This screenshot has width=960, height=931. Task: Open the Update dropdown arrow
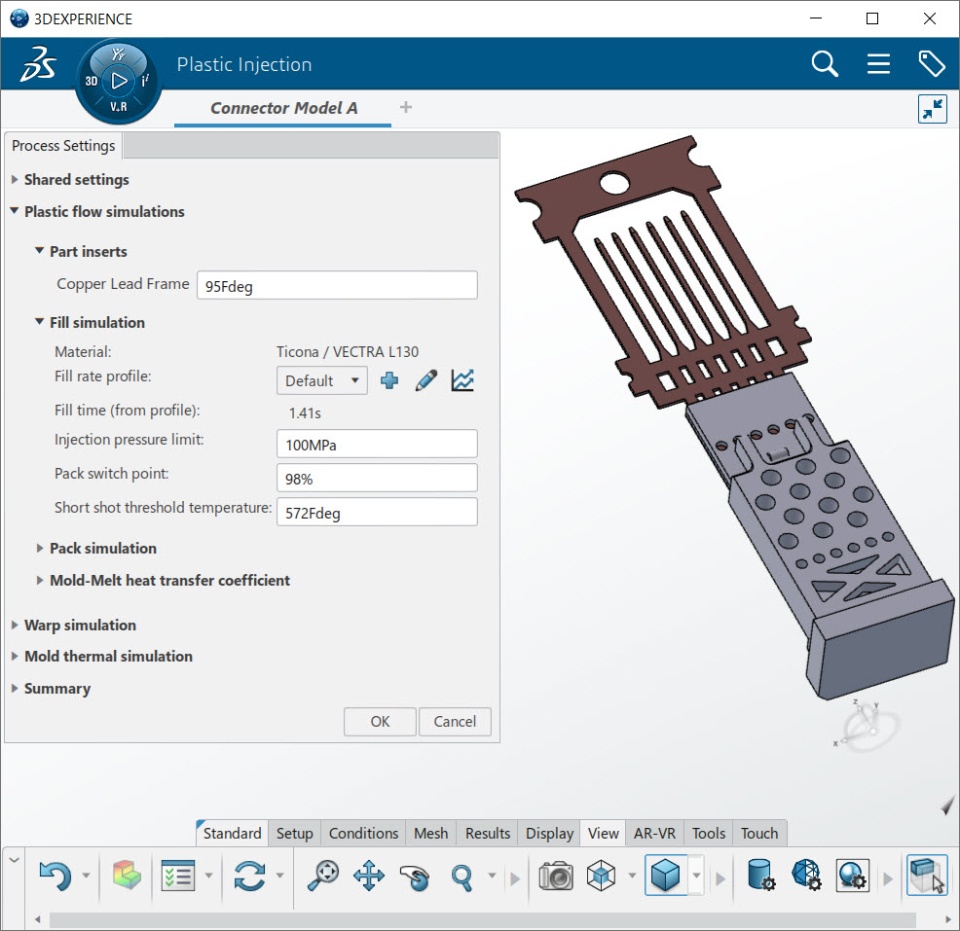click(x=280, y=875)
